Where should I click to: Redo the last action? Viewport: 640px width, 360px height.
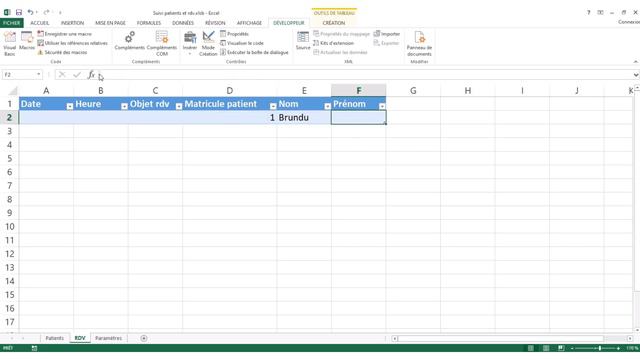coord(46,13)
